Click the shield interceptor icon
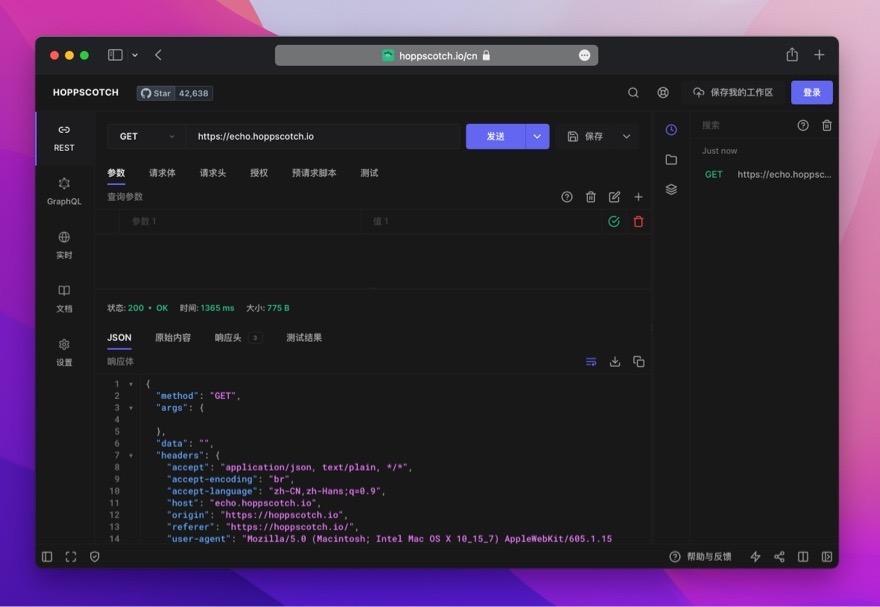Screen dimensions: 880x607 [95, 557]
